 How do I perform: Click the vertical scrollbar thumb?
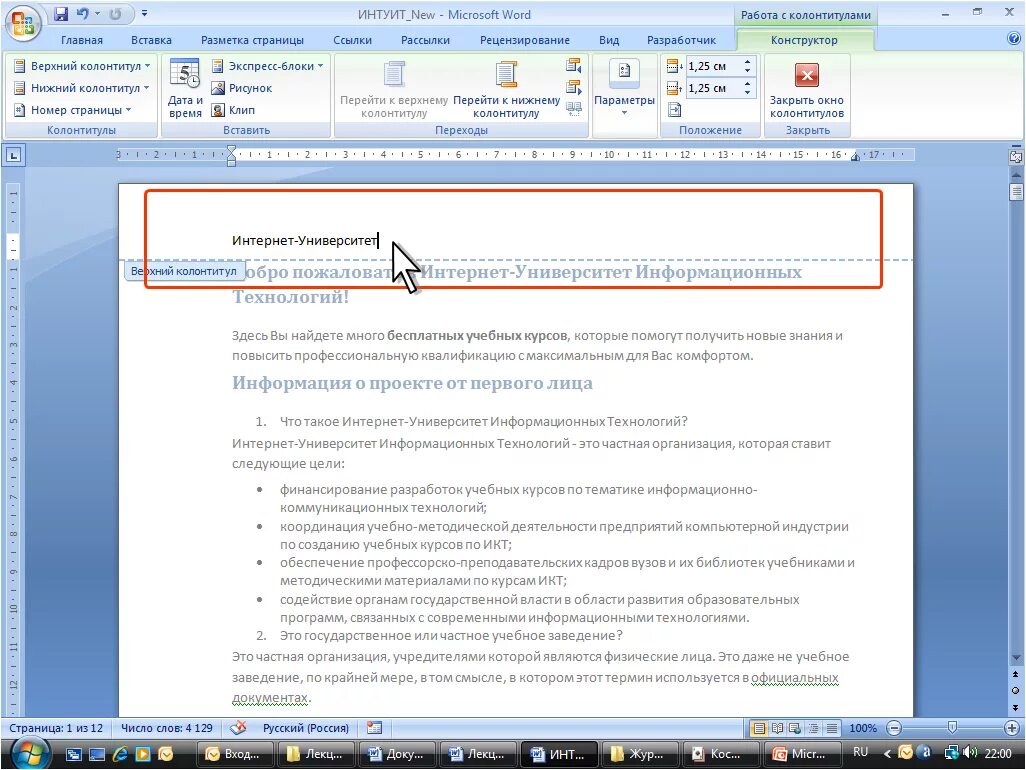pyautogui.click(x=1016, y=192)
